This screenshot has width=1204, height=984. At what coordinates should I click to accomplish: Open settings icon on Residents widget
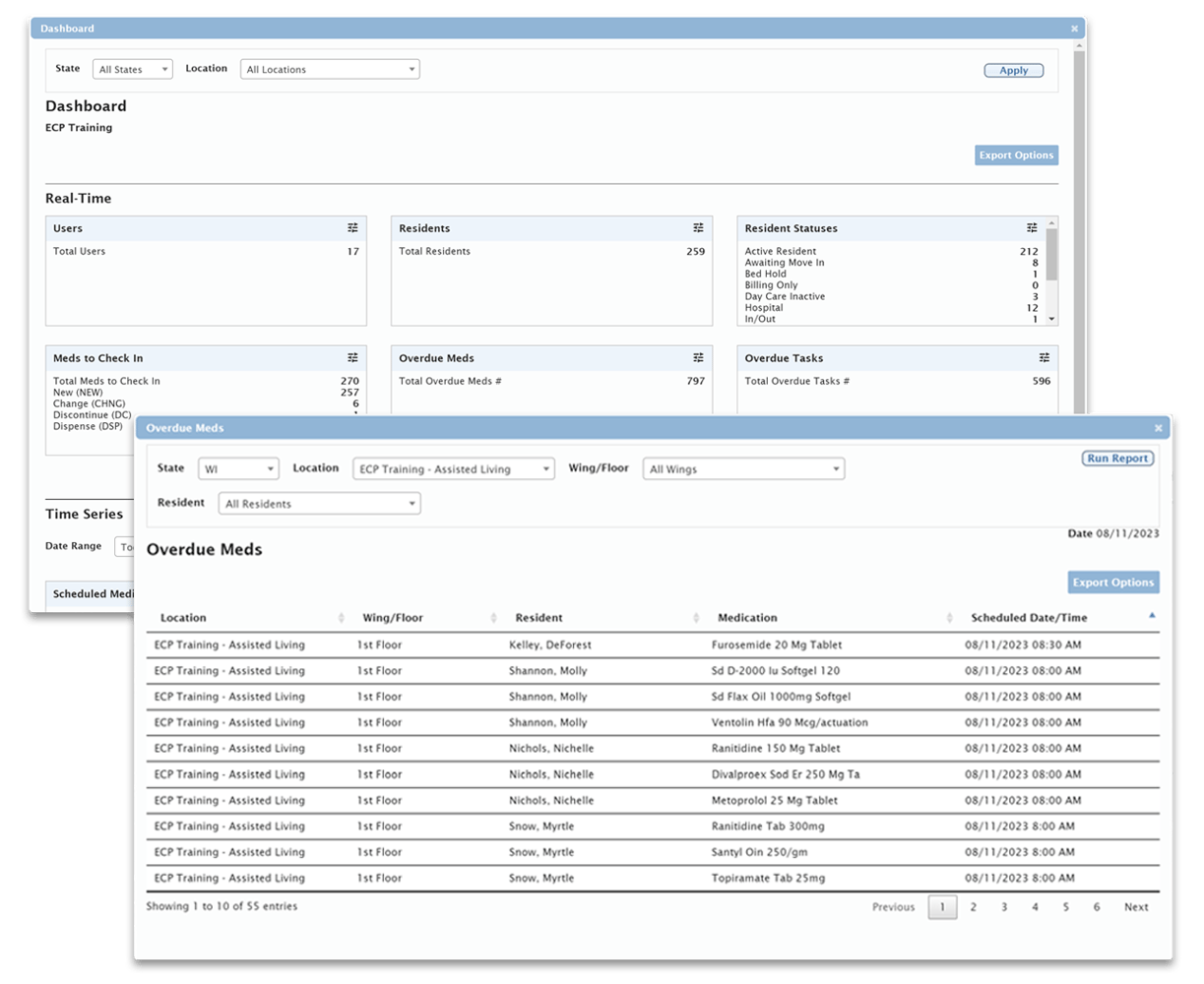click(698, 228)
